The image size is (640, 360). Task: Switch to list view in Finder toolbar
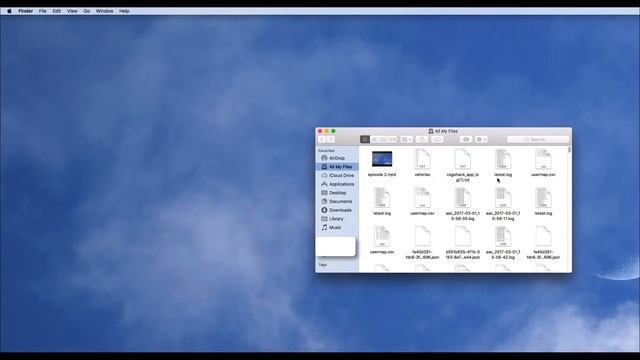374,140
